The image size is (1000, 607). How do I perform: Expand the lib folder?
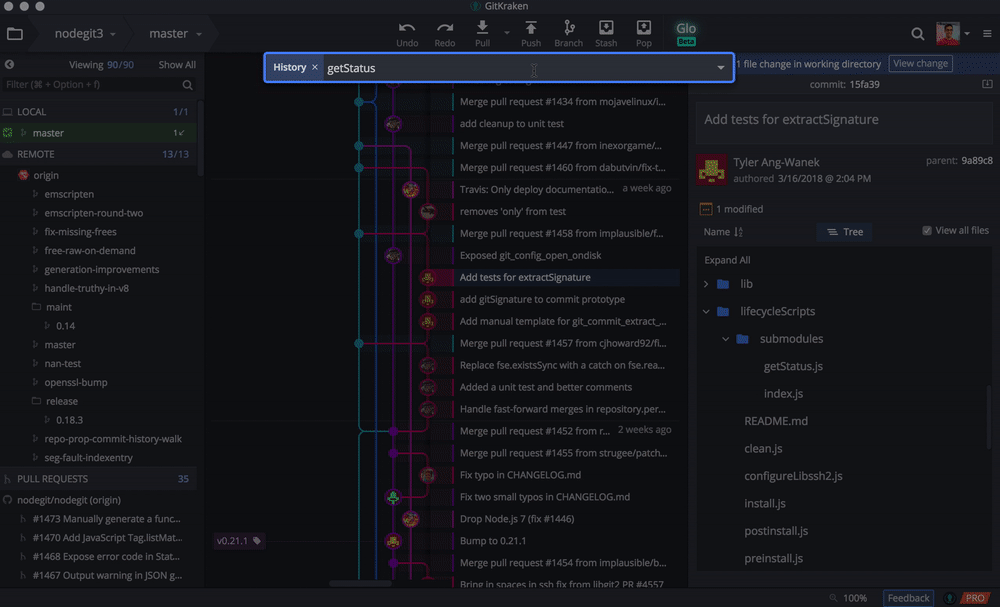[706, 284]
